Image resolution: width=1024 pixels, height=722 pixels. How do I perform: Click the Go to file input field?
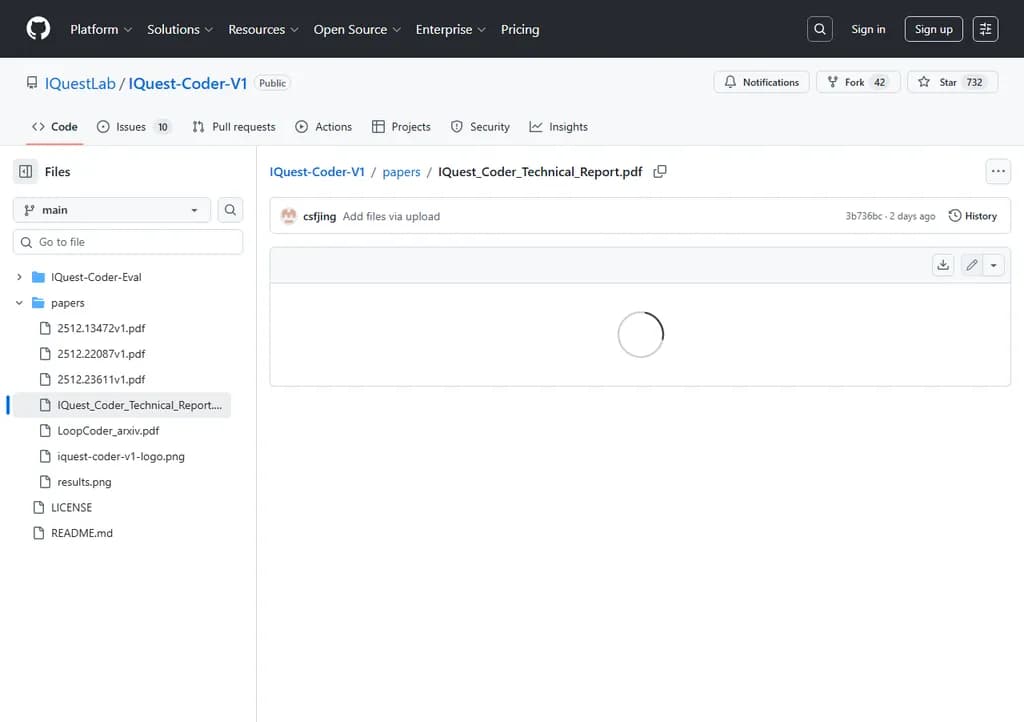click(127, 241)
